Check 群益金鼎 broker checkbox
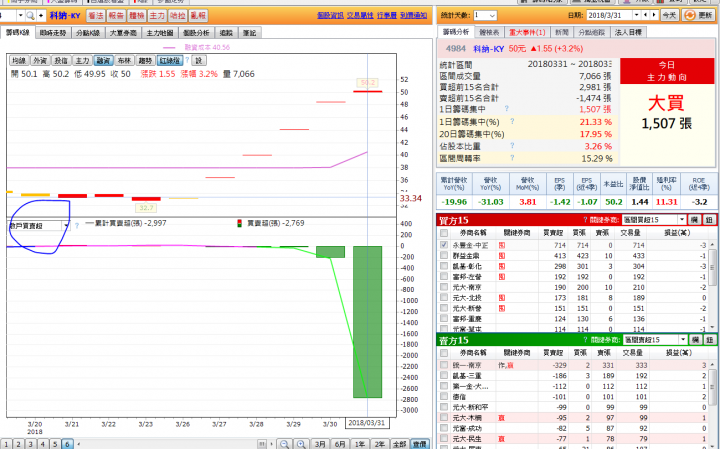This screenshot has height=449, width=720. click(444, 256)
